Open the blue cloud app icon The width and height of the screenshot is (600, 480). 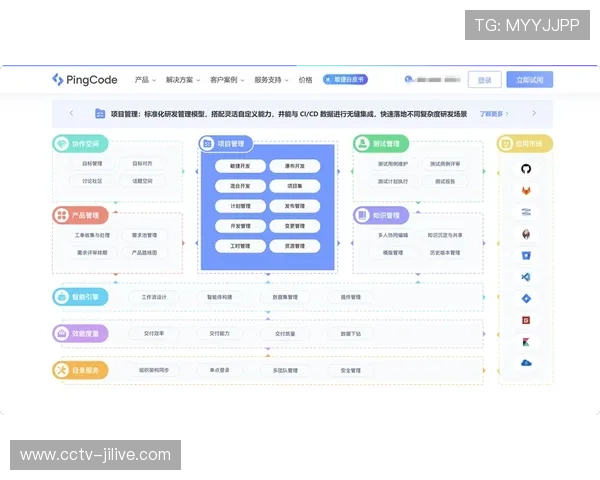[526, 363]
